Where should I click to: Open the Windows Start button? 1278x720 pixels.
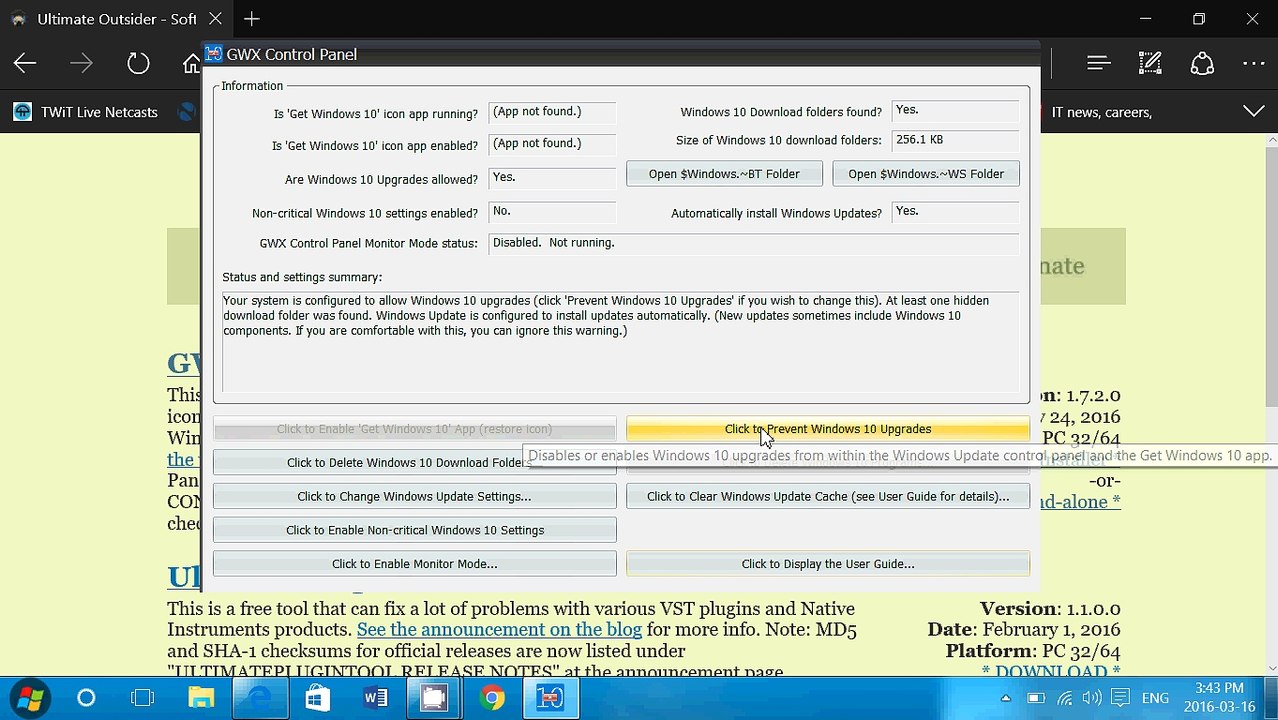[30, 697]
